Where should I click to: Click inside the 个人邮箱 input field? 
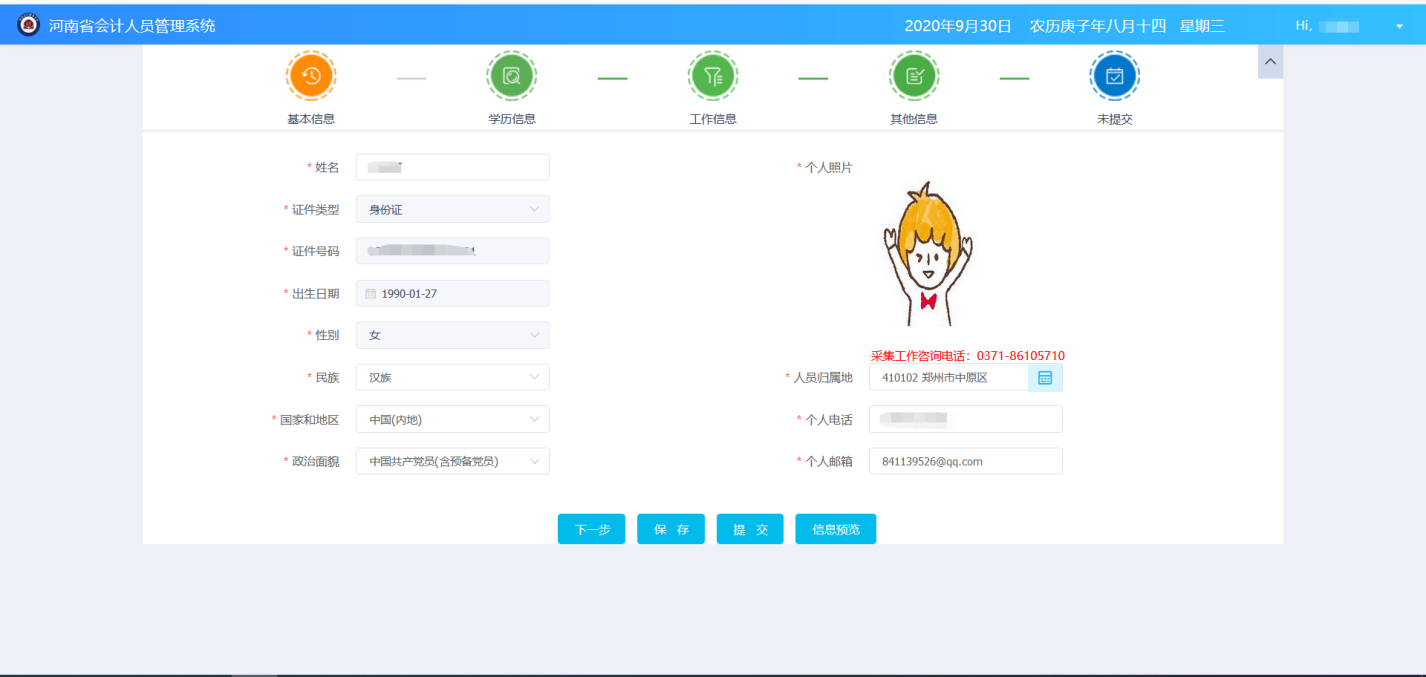[x=963, y=460]
